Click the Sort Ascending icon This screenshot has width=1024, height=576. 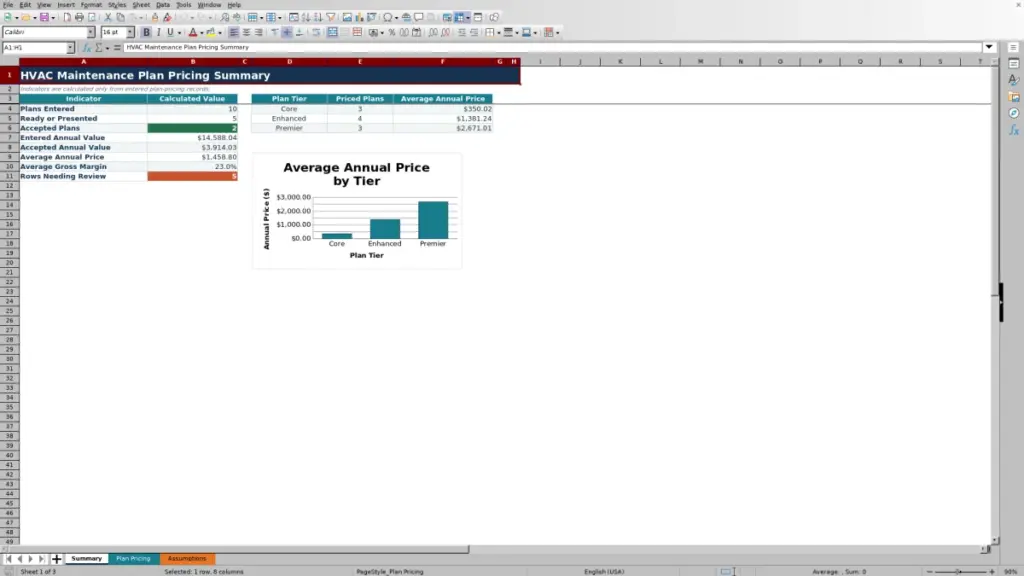point(306,18)
